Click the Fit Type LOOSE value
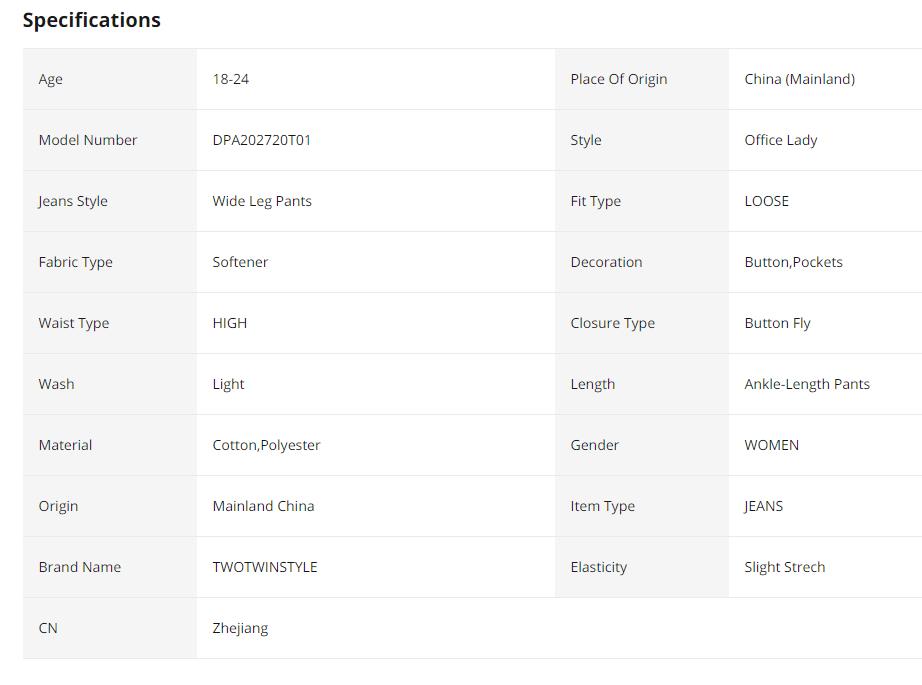Viewport: 922px width, 685px height. click(766, 201)
